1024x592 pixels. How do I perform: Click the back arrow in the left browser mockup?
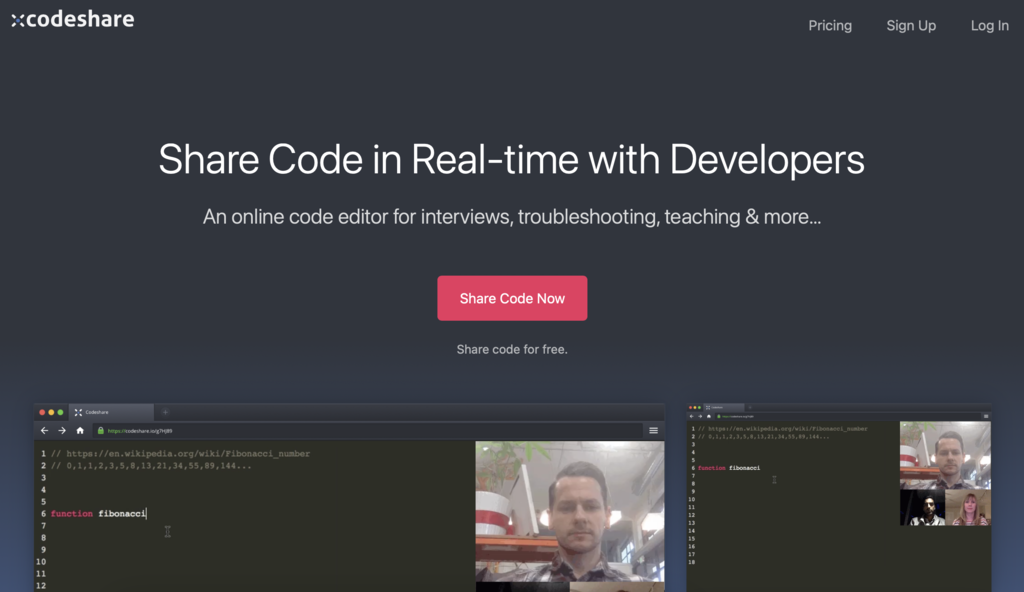pyautogui.click(x=44, y=430)
